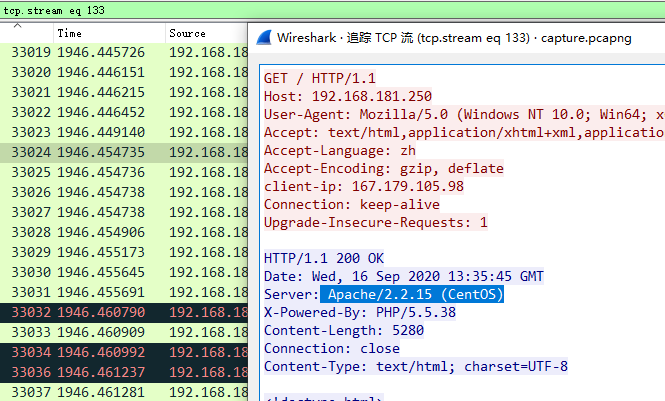Select packet row 33021
The height and width of the screenshot is (401, 665).
coord(124,92)
